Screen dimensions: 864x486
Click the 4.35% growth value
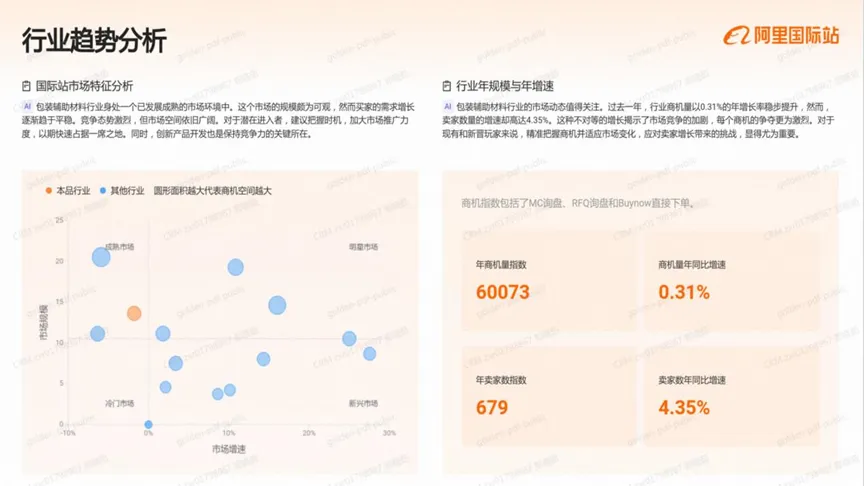click(684, 408)
